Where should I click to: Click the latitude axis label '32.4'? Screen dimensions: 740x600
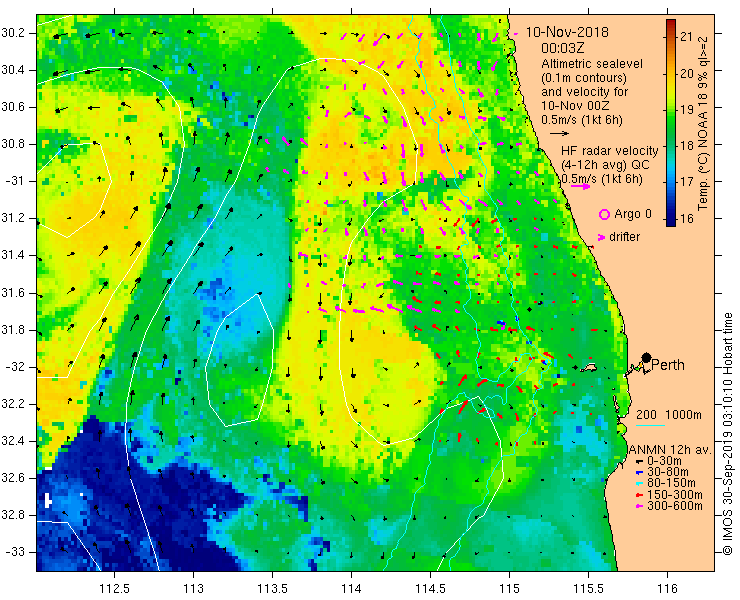coord(13,441)
